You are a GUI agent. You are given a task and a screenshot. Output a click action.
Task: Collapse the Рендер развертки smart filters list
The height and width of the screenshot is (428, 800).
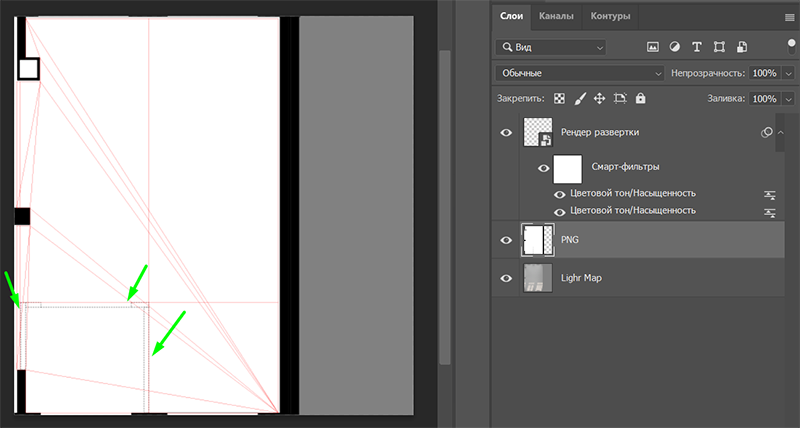pyautogui.click(x=781, y=133)
